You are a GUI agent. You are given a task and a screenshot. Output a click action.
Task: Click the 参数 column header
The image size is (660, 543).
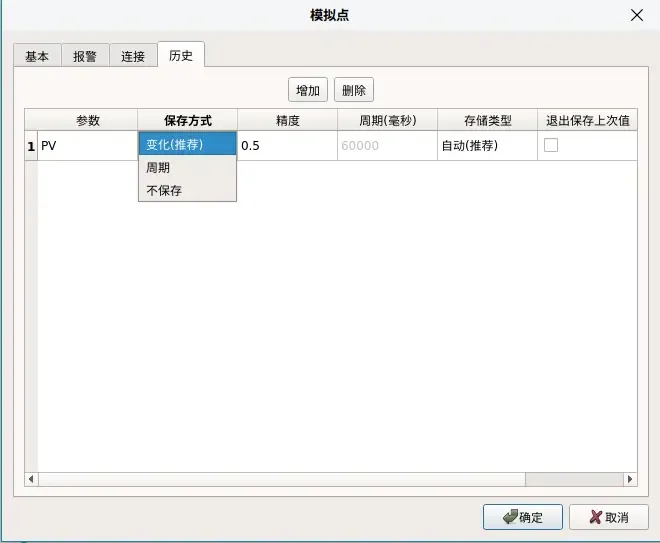pos(88,120)
